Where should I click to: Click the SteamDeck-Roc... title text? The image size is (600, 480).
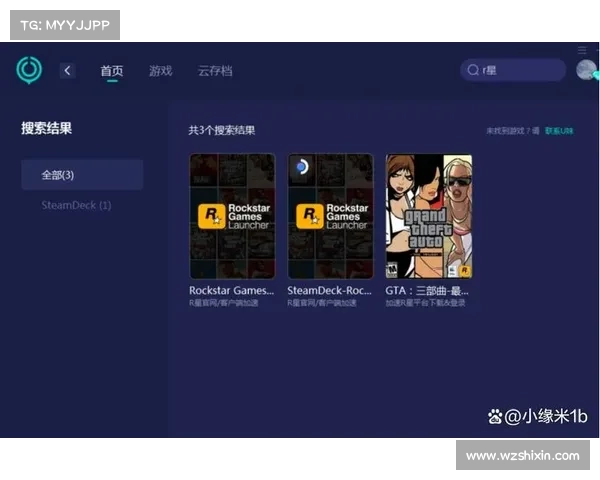click(329, 291)
